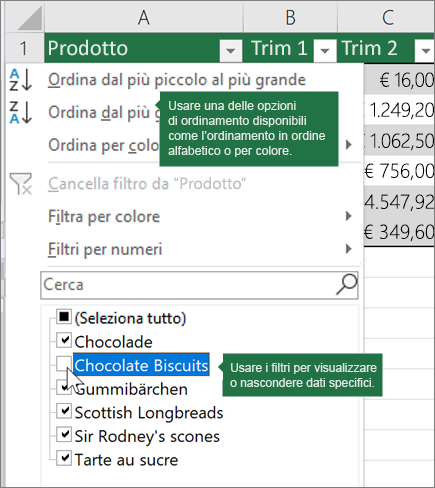Select column A header
The width and height of the screenshot is (435, 488).
tap(144, 17)
